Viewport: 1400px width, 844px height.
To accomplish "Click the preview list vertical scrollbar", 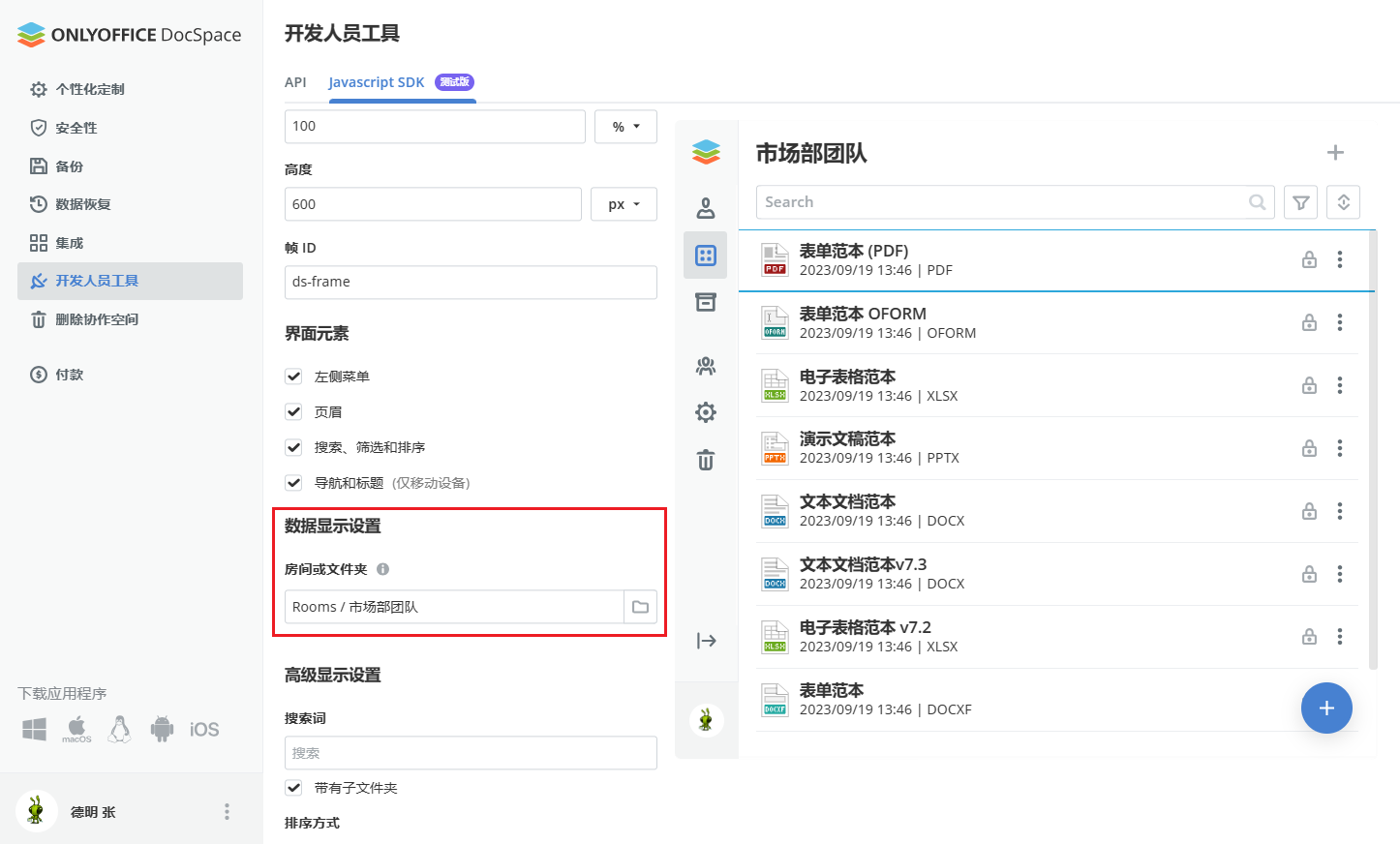I will (1373, 449).
